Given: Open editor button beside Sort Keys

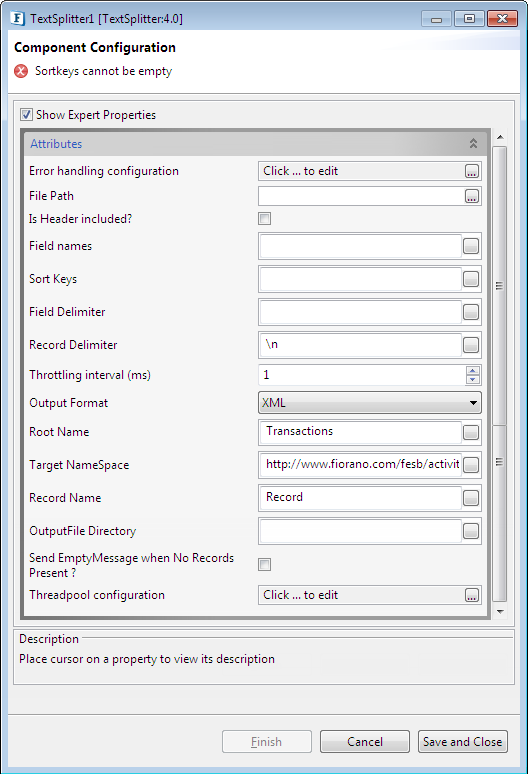Looking at the screenshot, I should pos(471,279).
